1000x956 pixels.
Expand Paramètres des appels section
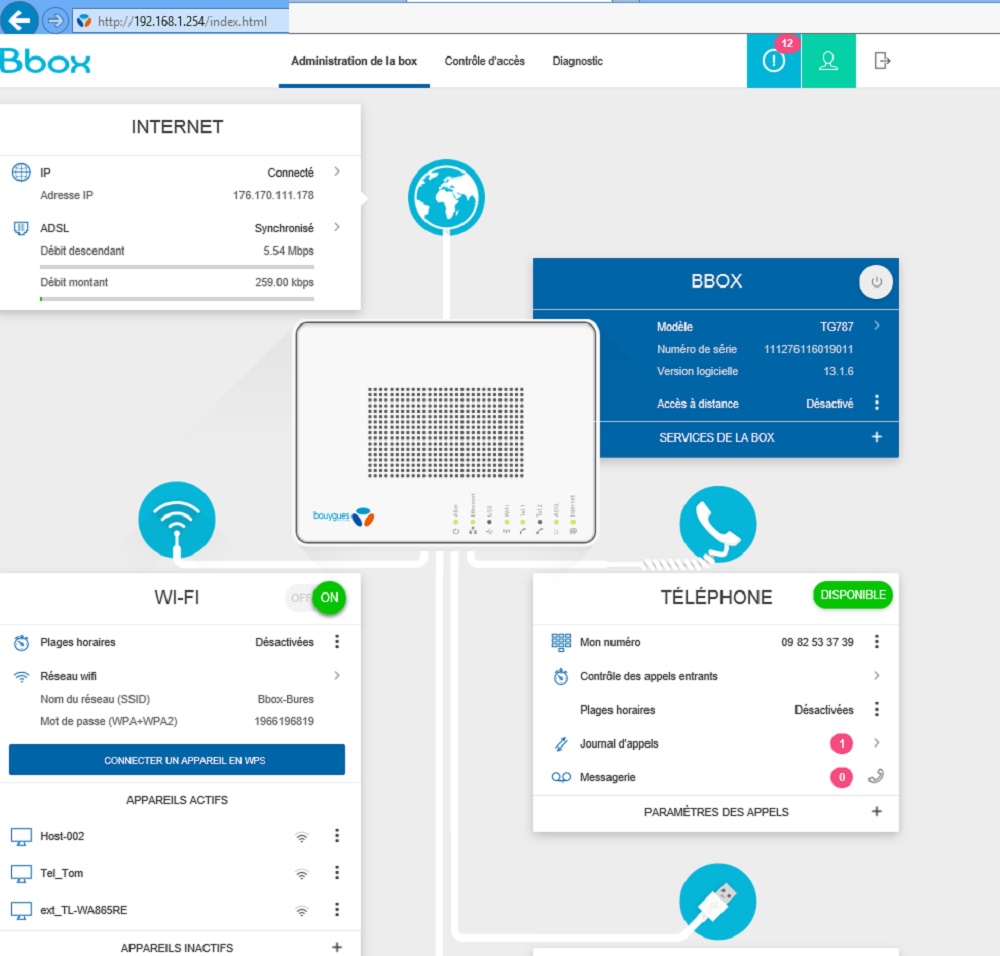point(877,811)
